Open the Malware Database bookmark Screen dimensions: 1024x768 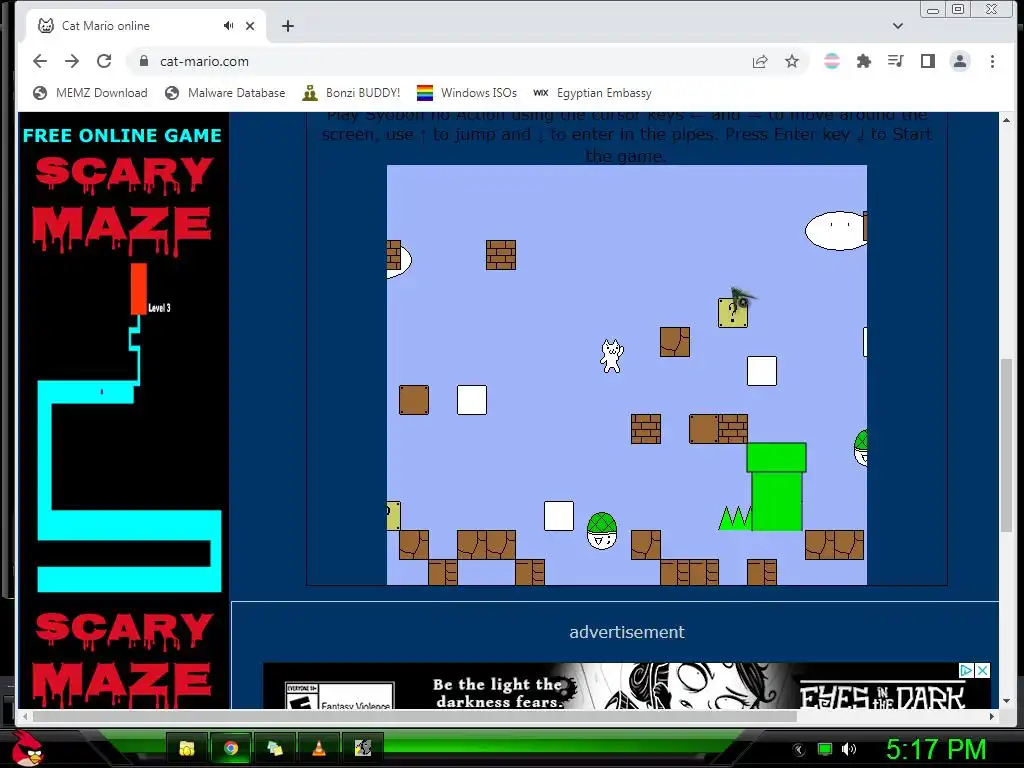coord(225,93)
